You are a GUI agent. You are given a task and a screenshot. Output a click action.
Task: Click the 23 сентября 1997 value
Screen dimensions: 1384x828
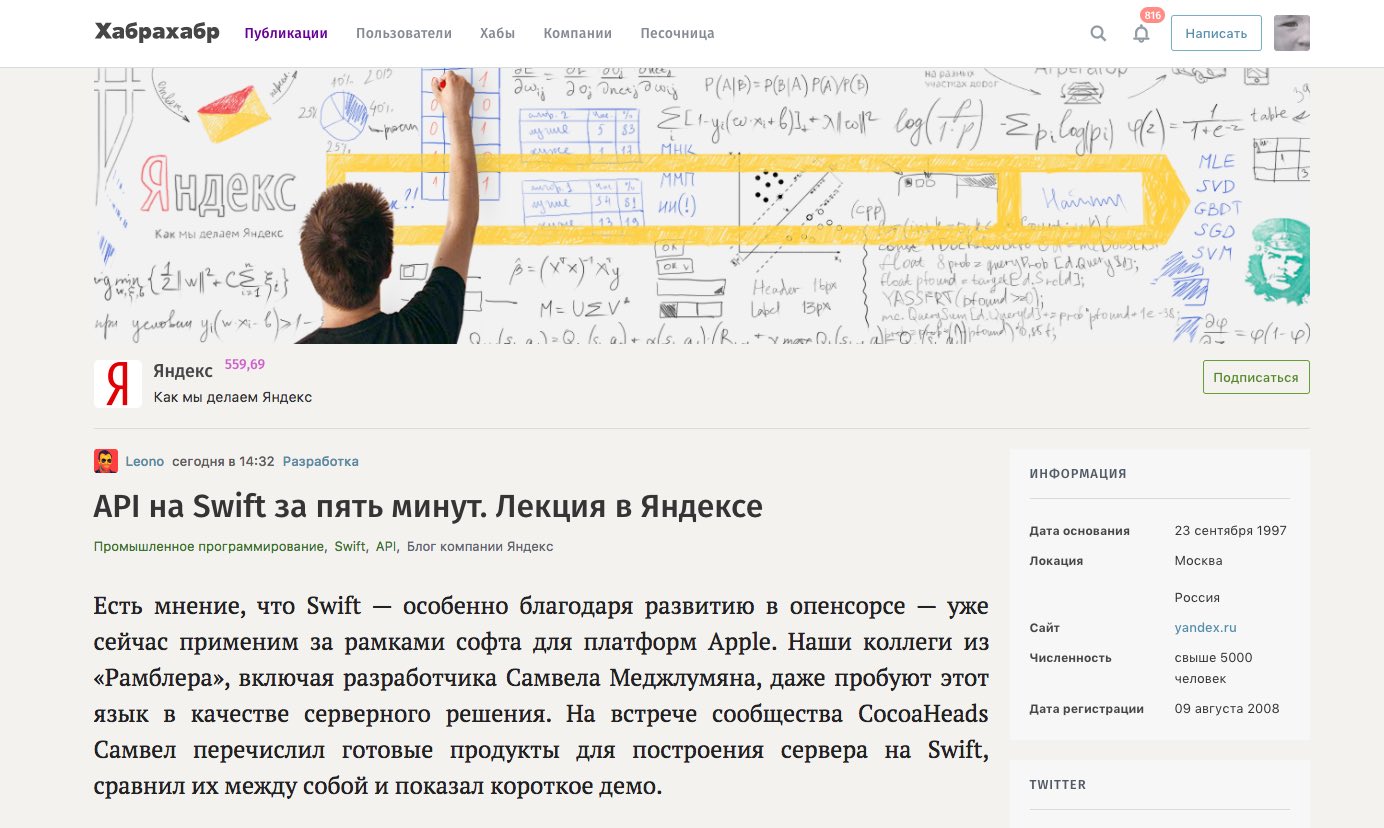coord(1231,531)
